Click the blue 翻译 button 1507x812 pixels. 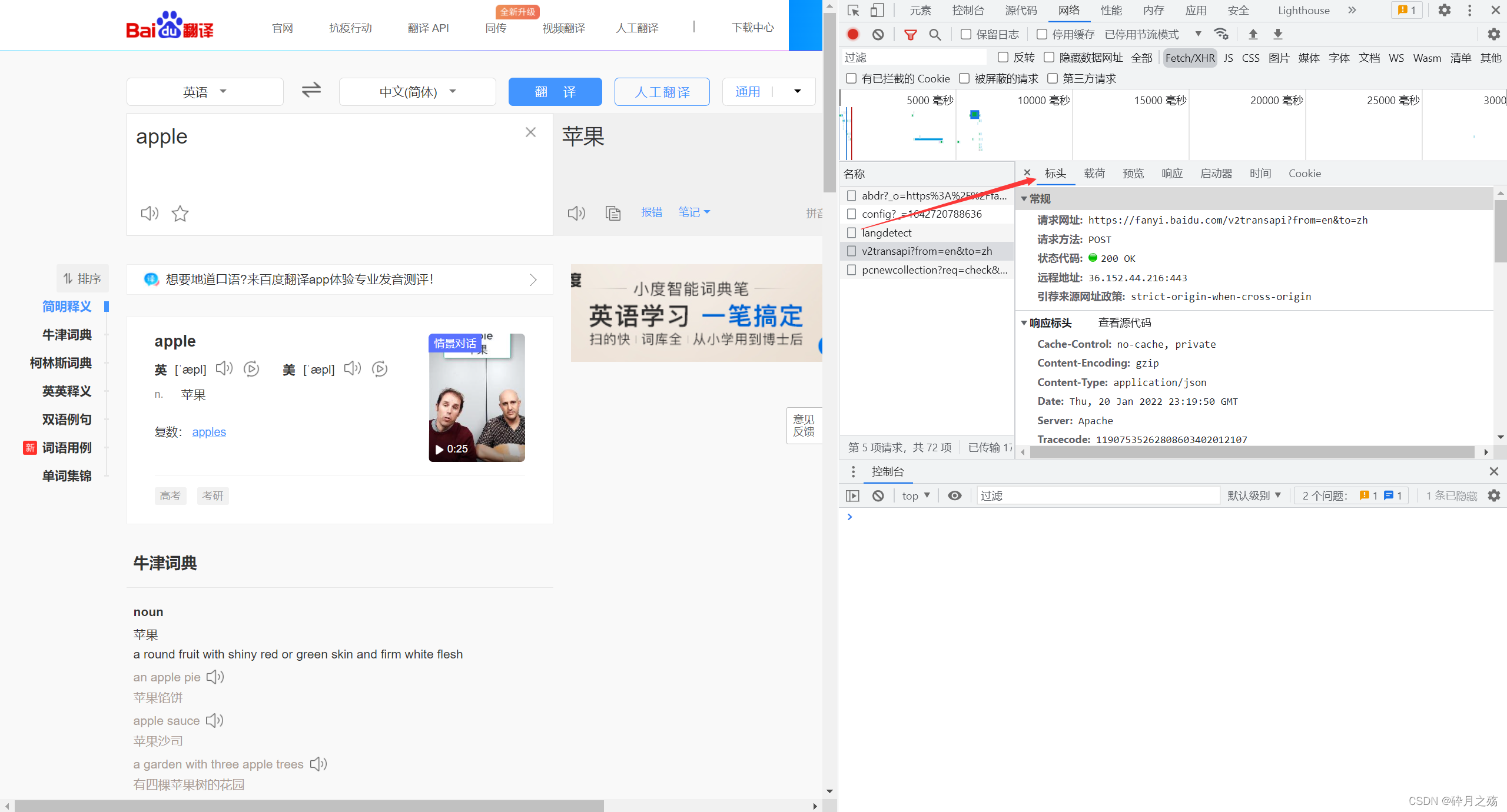click(555, 92)
